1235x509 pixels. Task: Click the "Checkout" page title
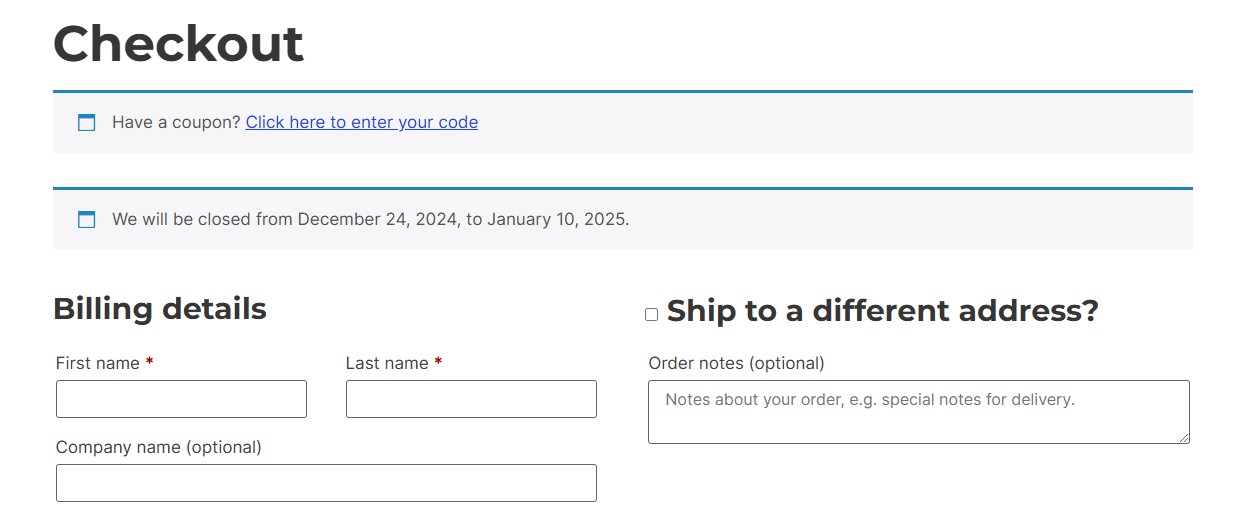[x=178, y=44]
